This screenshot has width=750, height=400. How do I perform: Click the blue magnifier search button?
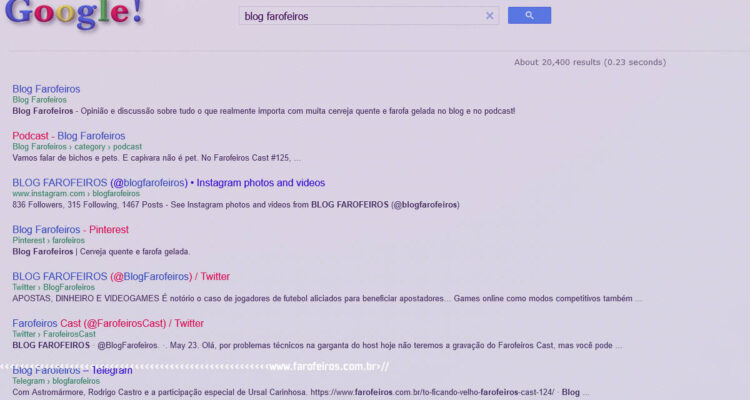point(529,15)
